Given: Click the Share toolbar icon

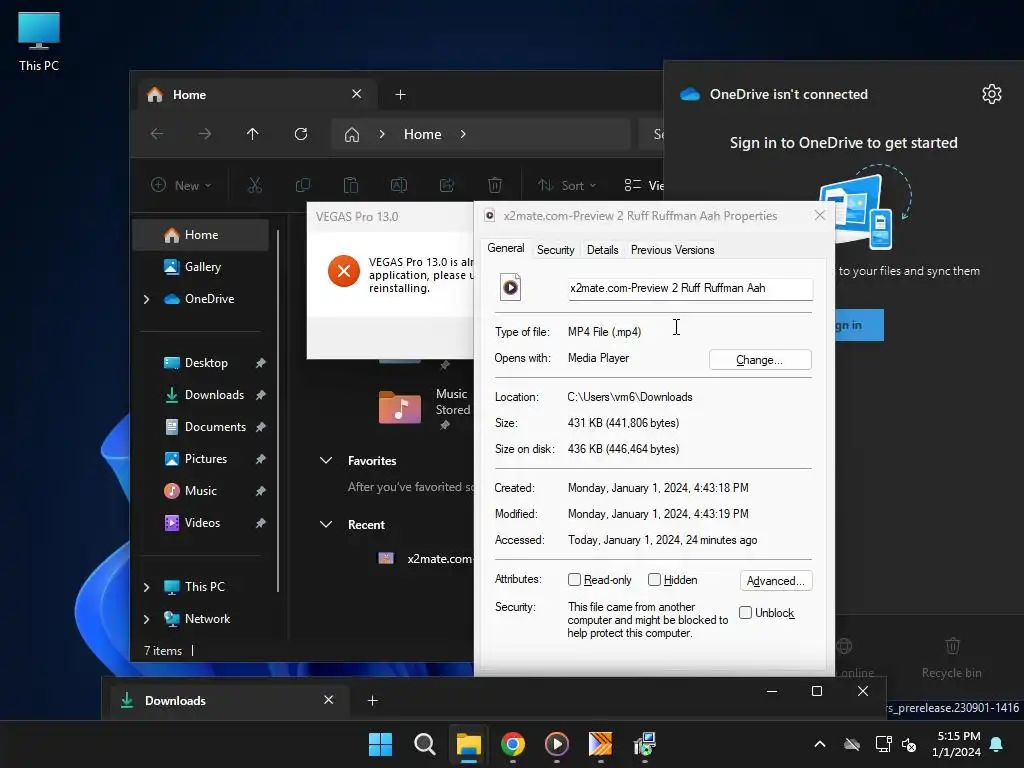Looking at the screenshot, I should (x=447, y=185).
